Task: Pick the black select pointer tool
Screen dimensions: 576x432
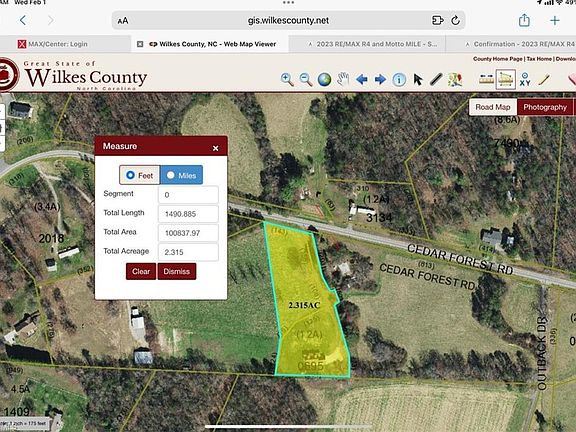Action: [418, 79]
